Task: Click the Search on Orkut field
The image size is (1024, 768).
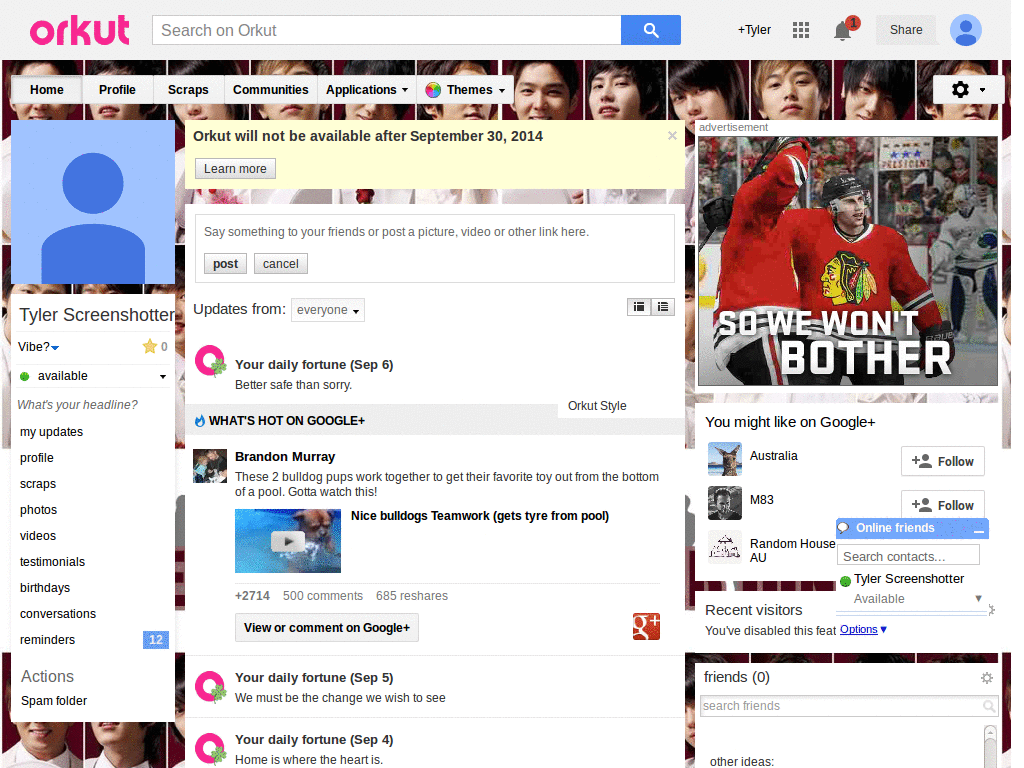Action: coord(387,30)
